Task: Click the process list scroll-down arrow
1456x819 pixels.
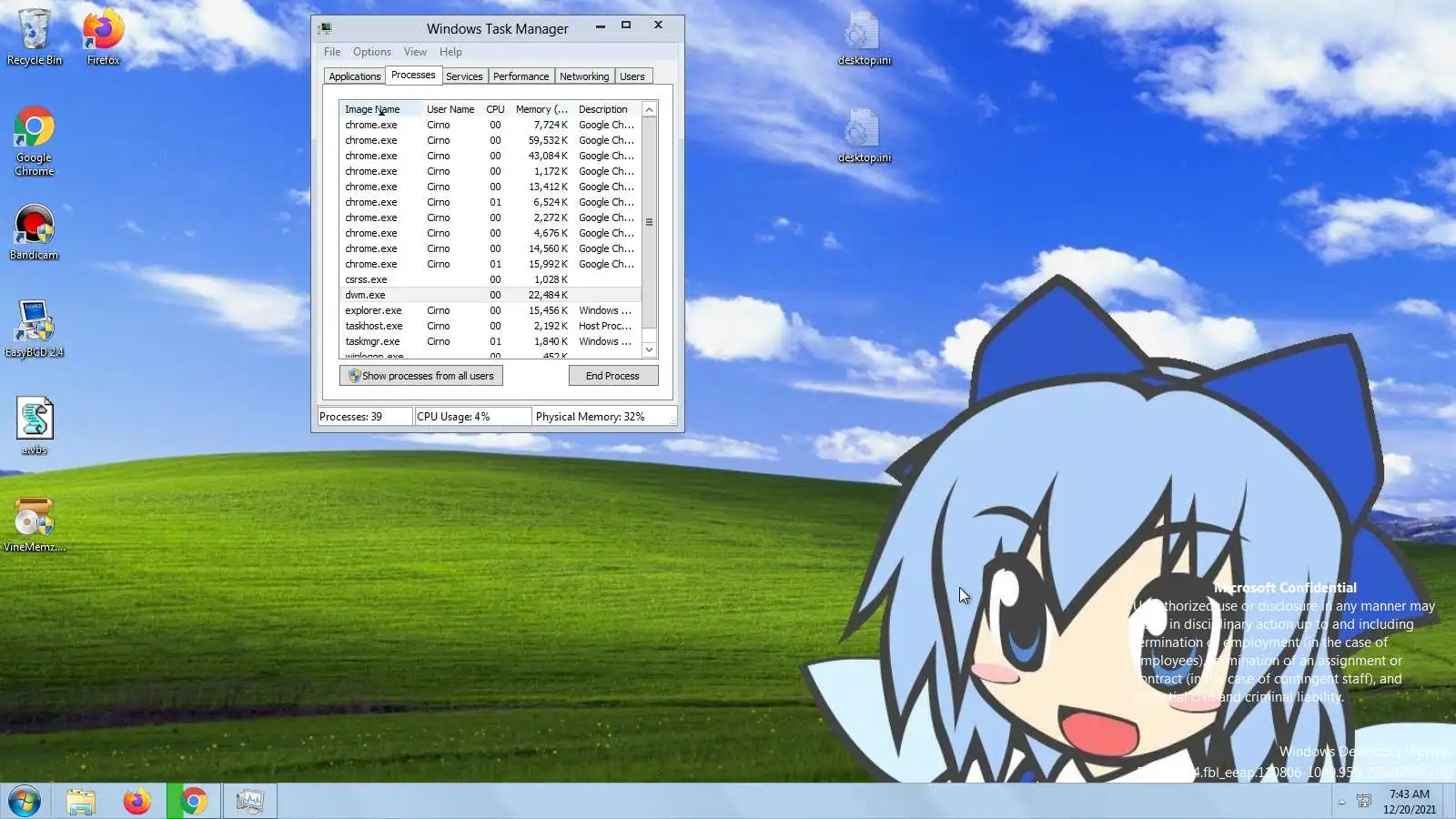Action: 649,349
